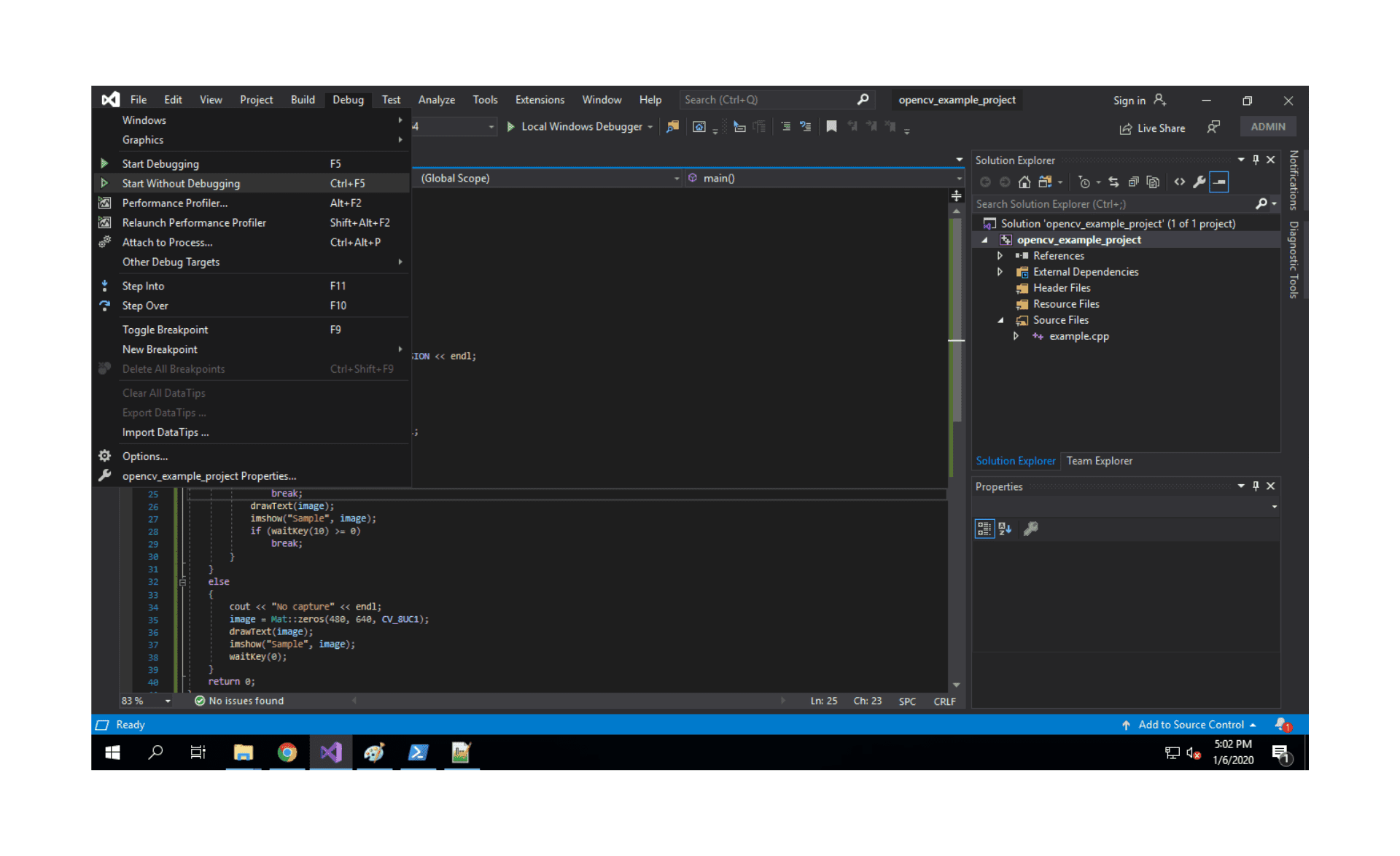Image resolution: width=1400 pixels, height=856 pixels.
Task: Open Visual Studio from the Windows taskbar
Action: (x=330, y=752)
